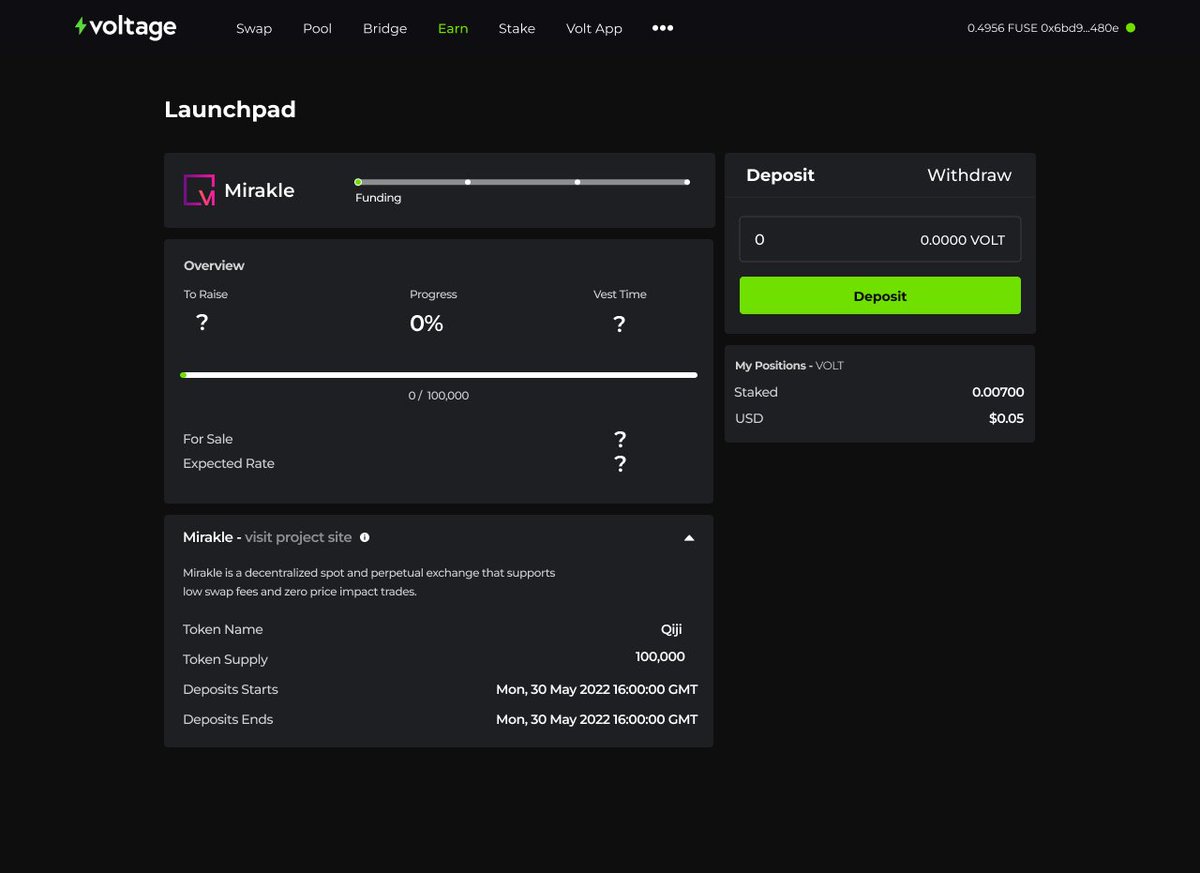Click the To Raise label

[x=206, y=294]
